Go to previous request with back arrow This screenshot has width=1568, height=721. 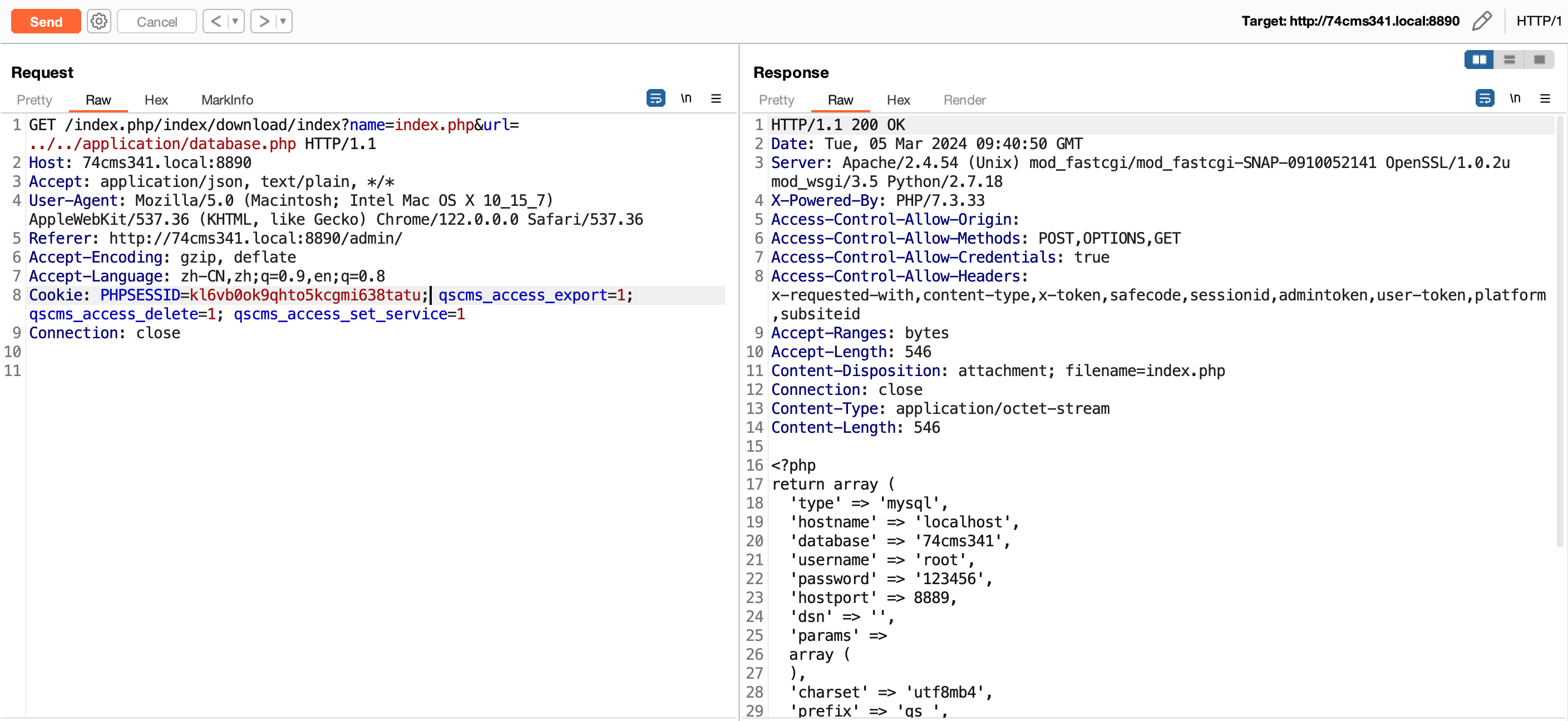coord(215,21)
